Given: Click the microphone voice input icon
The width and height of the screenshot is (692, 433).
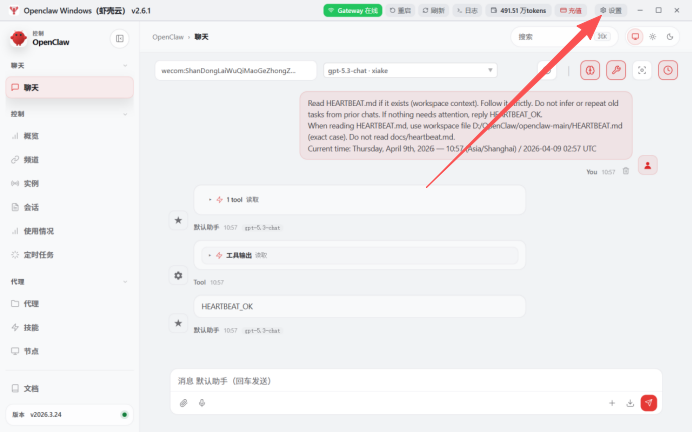Looking at the screenshot, I should click(x=202, y=403).
